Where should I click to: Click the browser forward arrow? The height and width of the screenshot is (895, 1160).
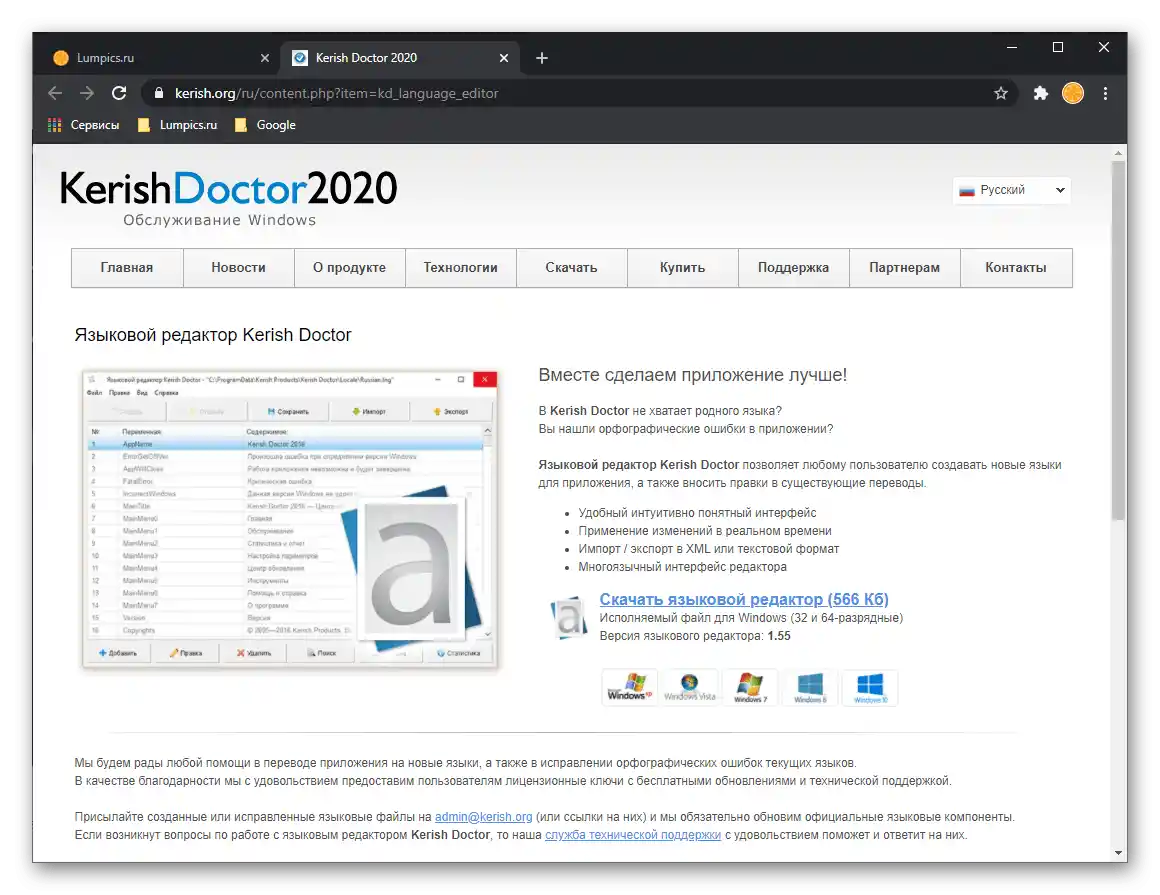pos(87,93)
